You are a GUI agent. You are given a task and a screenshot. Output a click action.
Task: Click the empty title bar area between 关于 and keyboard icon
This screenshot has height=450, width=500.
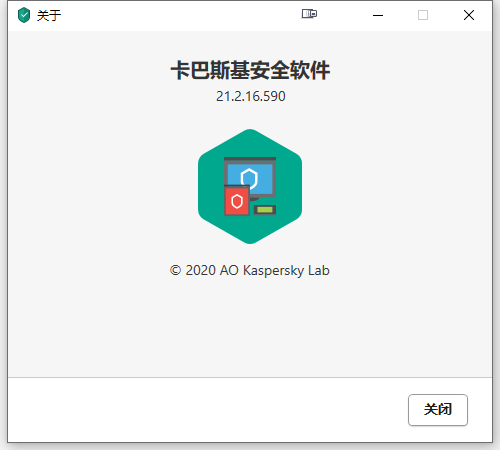pyautogui.click(x=180, y=15)
